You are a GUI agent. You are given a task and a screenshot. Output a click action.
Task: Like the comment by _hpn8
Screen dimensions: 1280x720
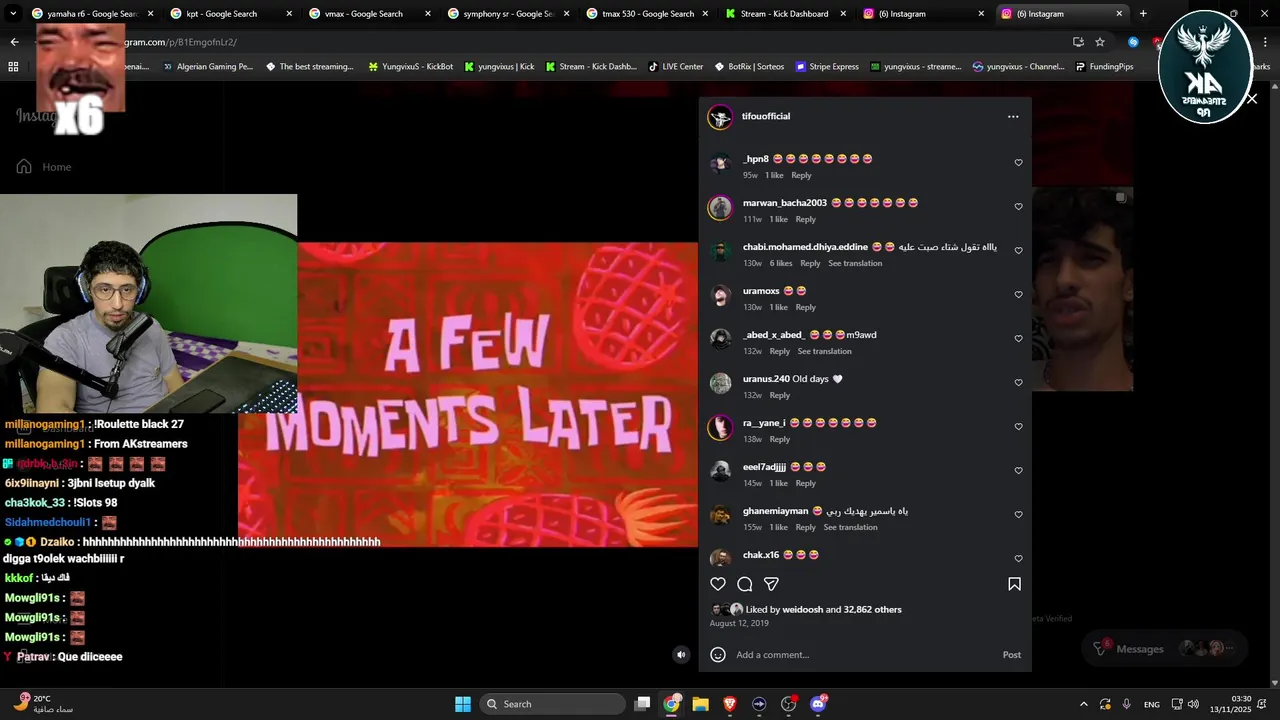[x=1019, y=163]
